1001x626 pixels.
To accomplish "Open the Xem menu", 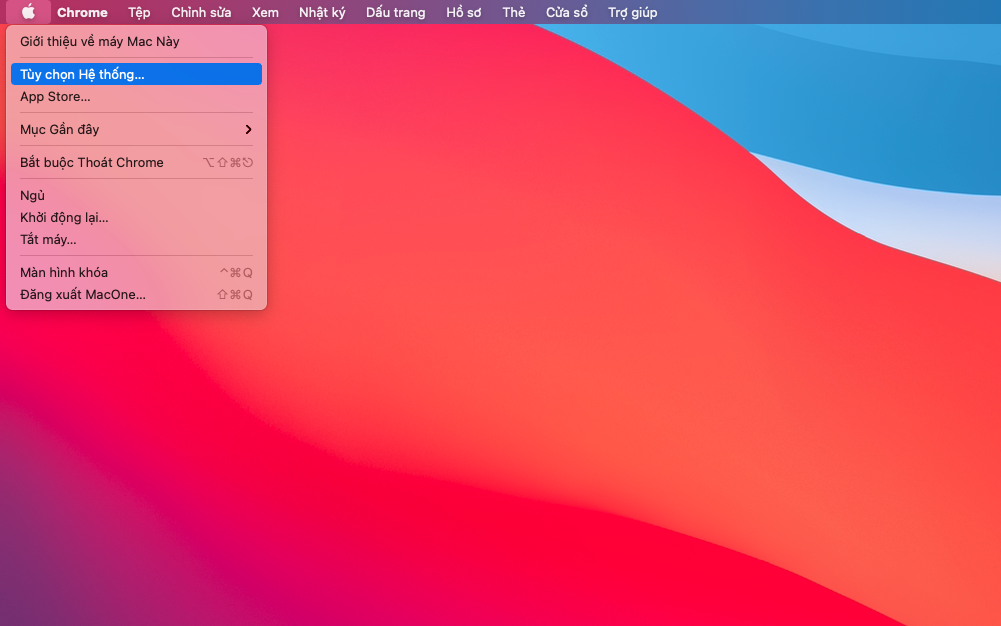I will pos(265,12).
